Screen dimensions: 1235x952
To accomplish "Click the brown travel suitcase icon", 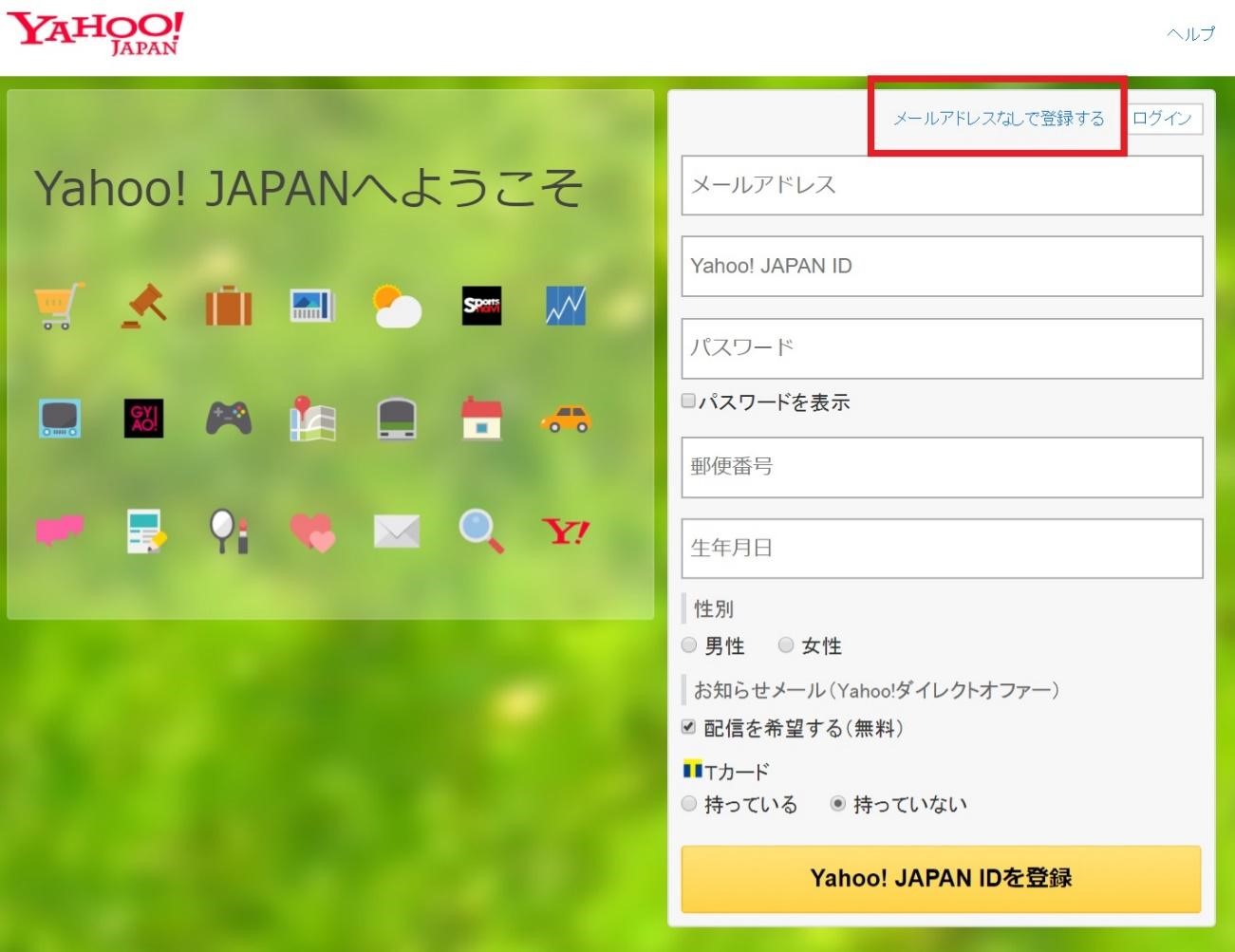I will click(229, 307).
